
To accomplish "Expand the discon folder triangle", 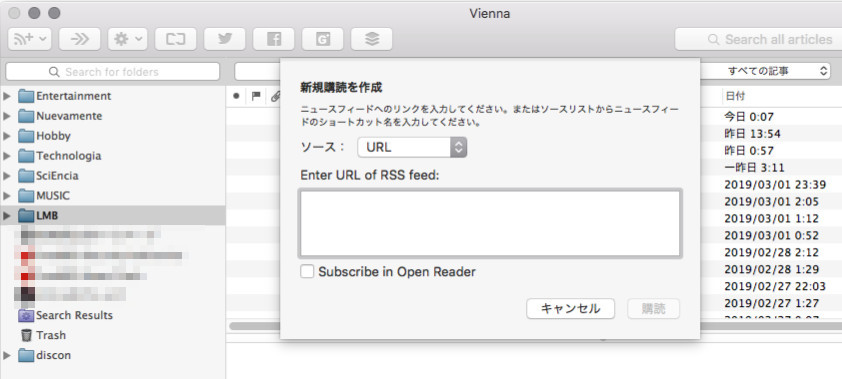I will [x=7, y=355].
